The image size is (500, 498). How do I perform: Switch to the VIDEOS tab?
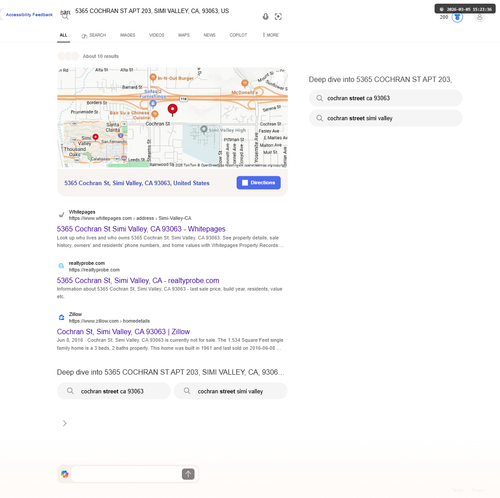[x=157, y=35]
